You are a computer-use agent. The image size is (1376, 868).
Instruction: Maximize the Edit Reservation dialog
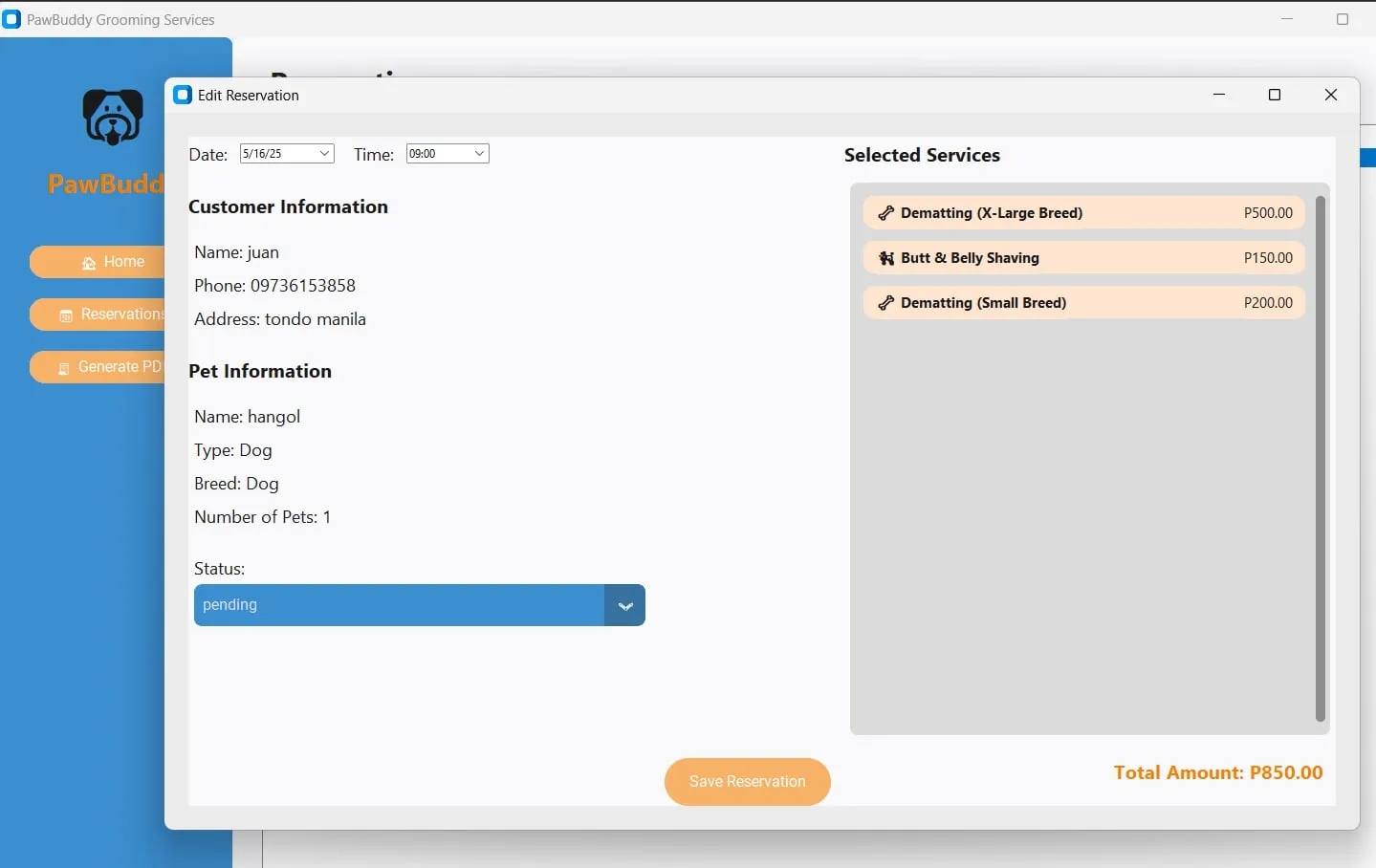1275,95
